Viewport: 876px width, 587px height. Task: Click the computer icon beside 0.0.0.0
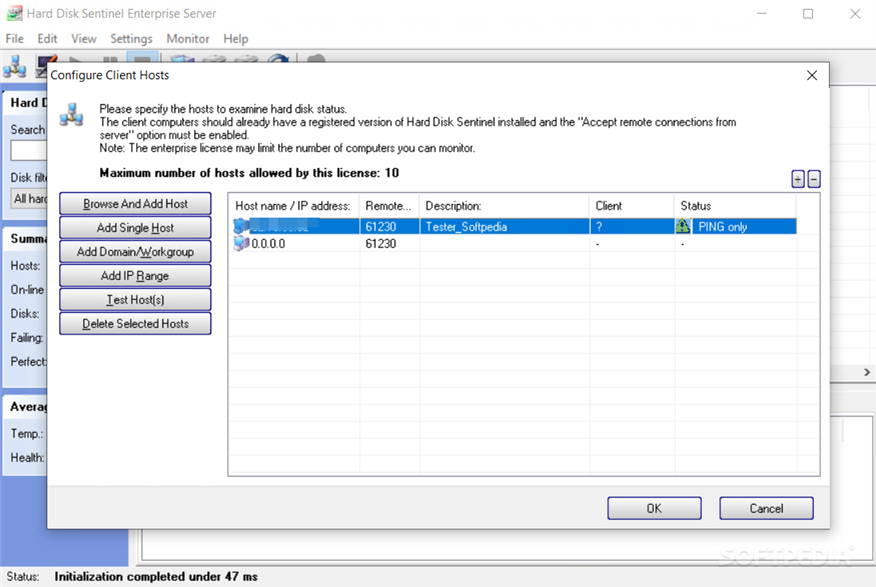click(241, 244)
